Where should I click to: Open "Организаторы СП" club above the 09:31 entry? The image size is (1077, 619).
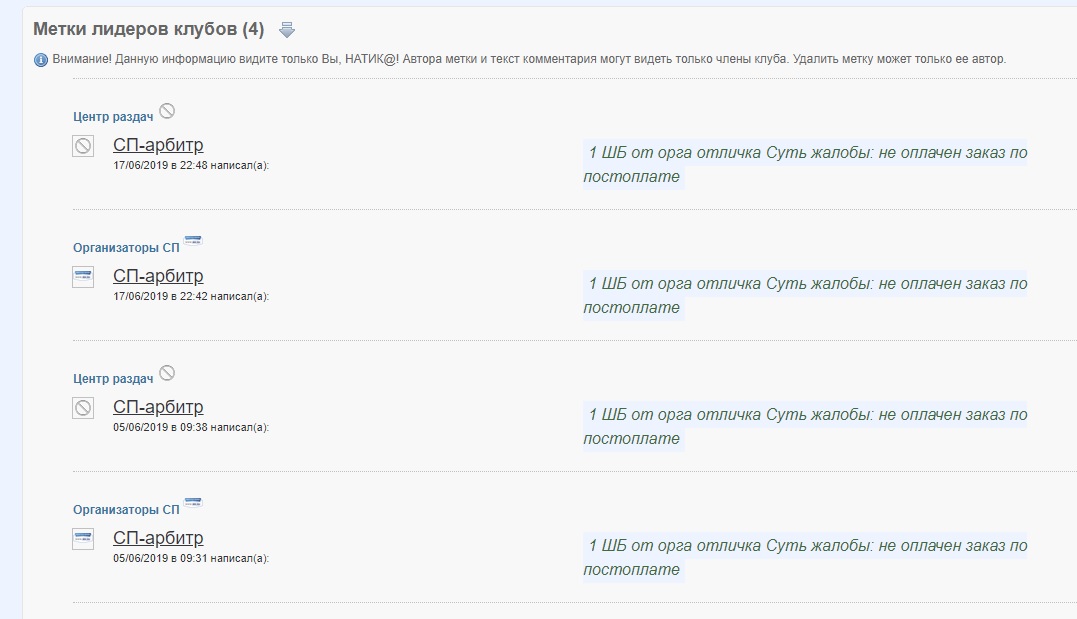pyautogui.click(x=126, y=510)
